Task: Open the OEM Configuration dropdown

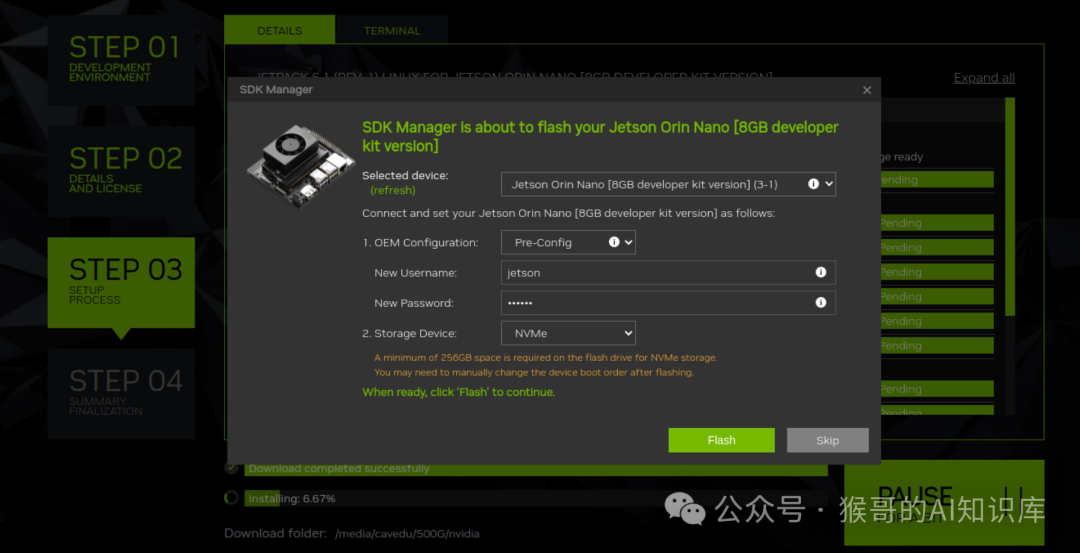Action: tap(568, 242)
